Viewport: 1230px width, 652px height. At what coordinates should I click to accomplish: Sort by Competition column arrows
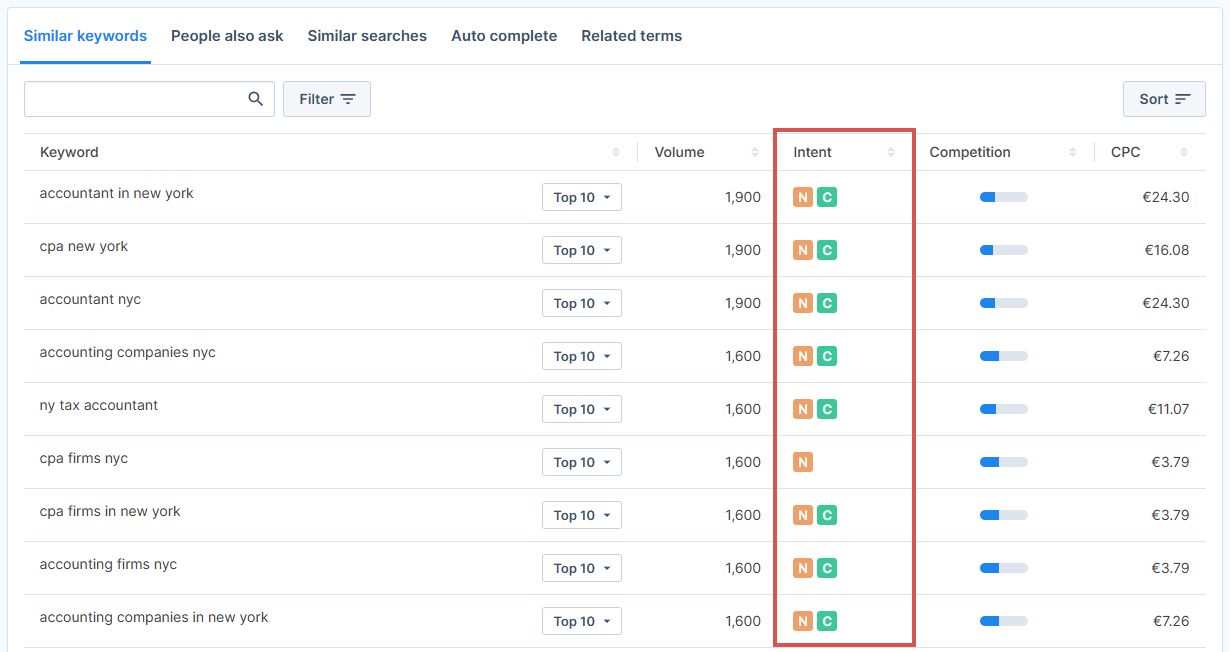click(1073, 152)
